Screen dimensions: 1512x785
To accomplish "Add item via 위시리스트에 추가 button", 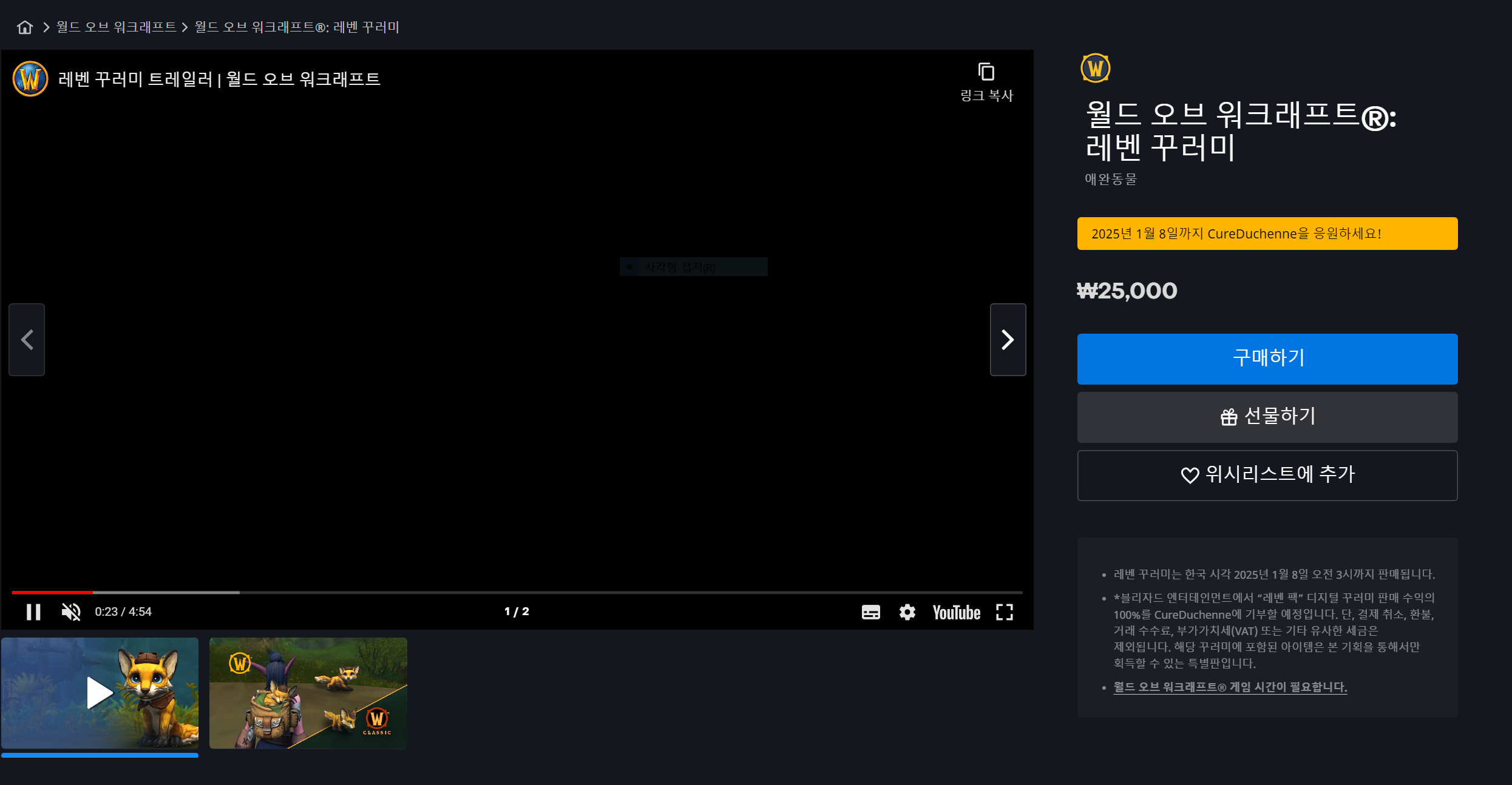I will 1267,475.
